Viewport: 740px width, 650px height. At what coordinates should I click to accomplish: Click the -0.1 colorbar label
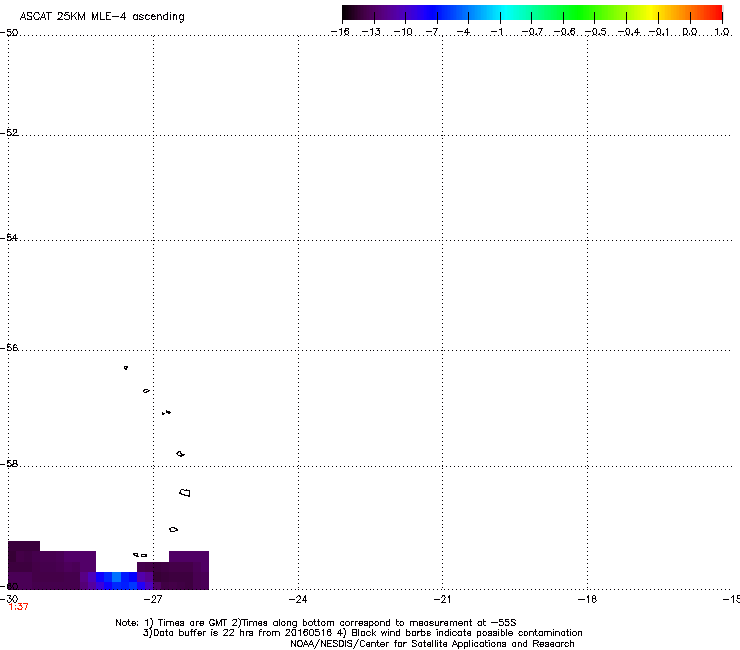(659, 32)
